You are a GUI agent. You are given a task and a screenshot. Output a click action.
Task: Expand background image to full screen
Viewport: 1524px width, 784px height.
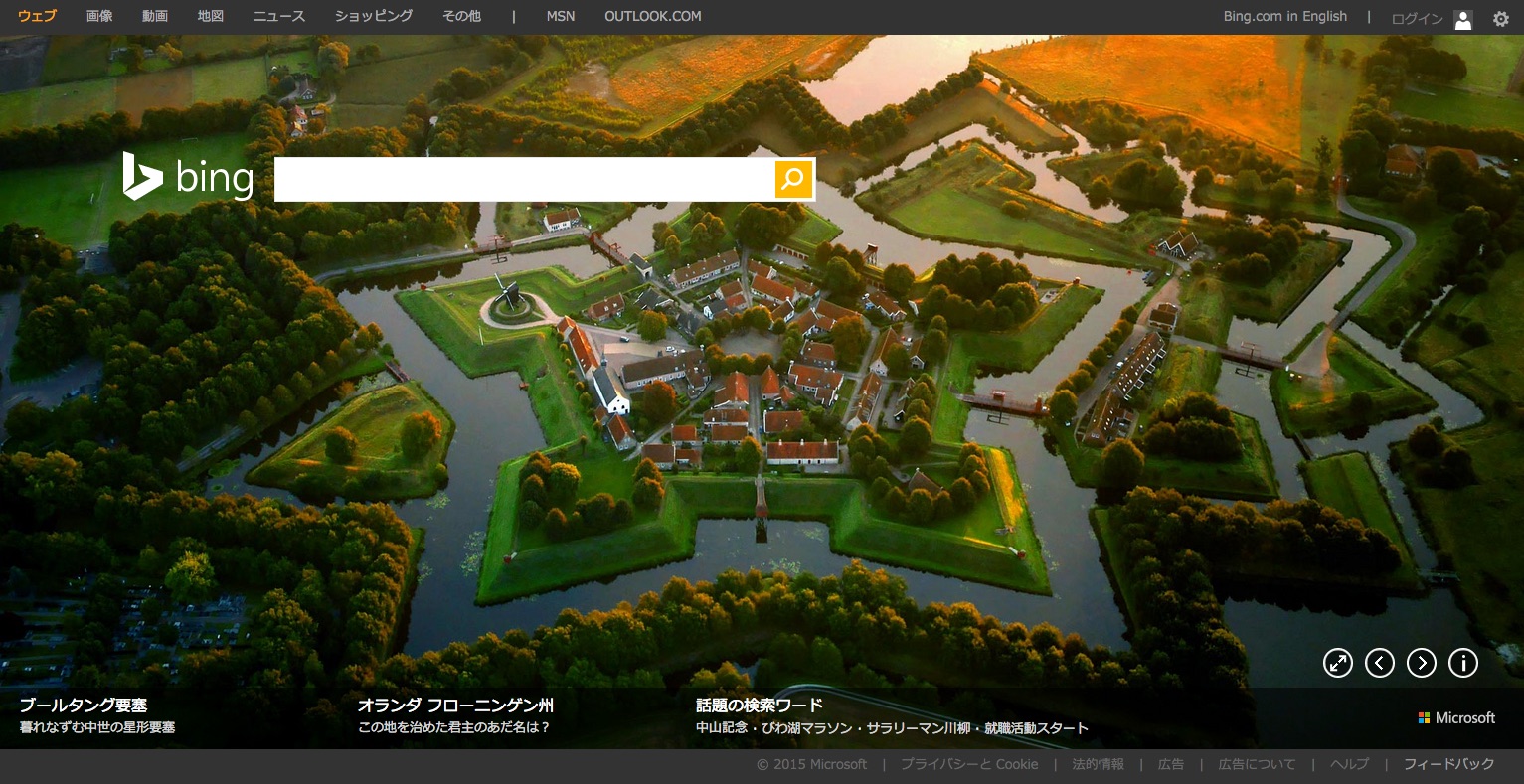tap(1338, 663)
